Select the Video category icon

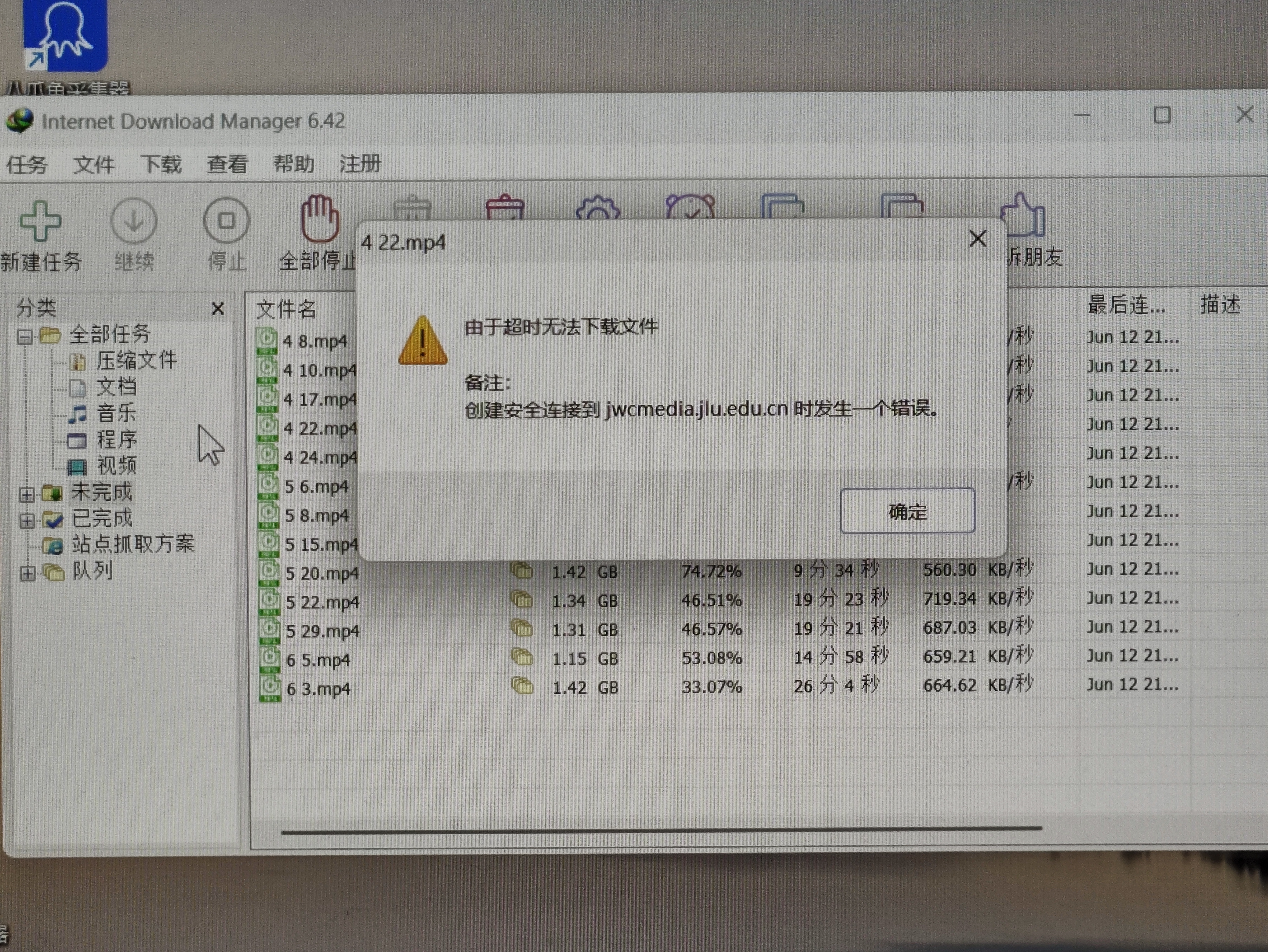point(77,467)
